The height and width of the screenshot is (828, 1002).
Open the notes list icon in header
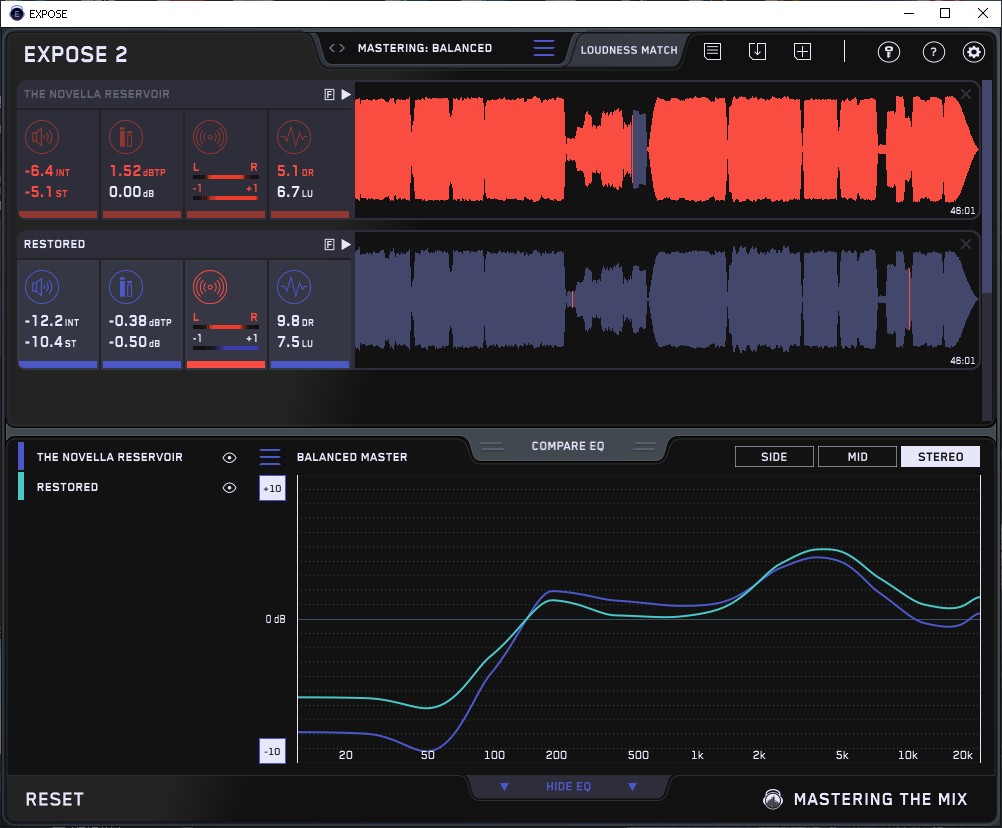pos(712,51)
